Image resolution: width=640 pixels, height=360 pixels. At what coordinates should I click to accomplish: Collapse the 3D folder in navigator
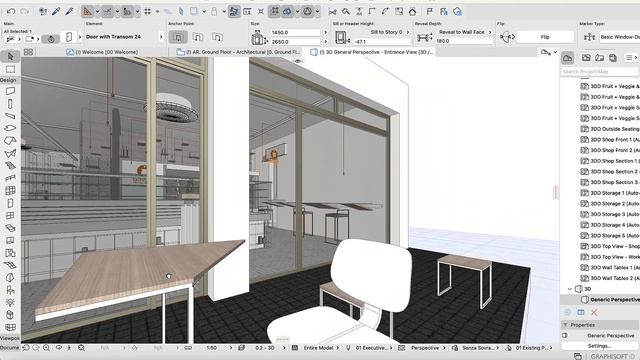coord(570,289)
